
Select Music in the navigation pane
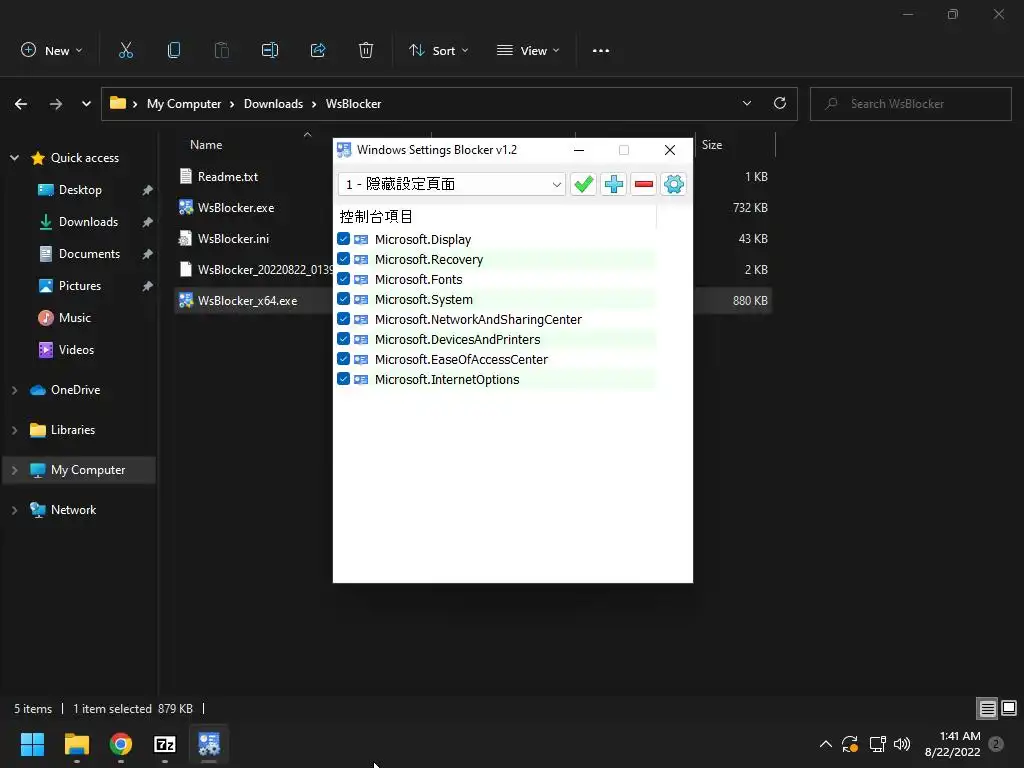74,318
